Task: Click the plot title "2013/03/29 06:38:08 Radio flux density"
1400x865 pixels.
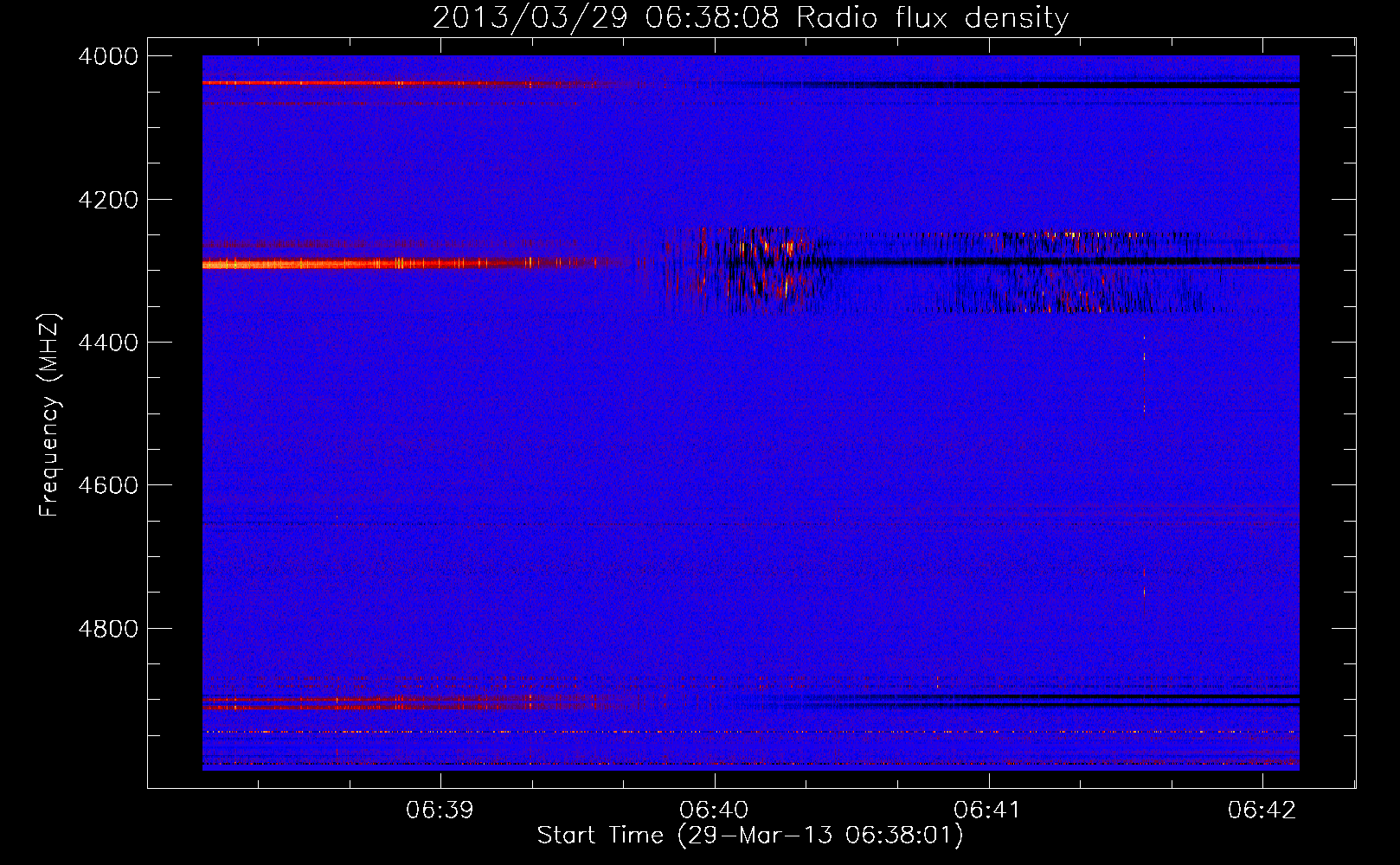Action: pos(750,17)
